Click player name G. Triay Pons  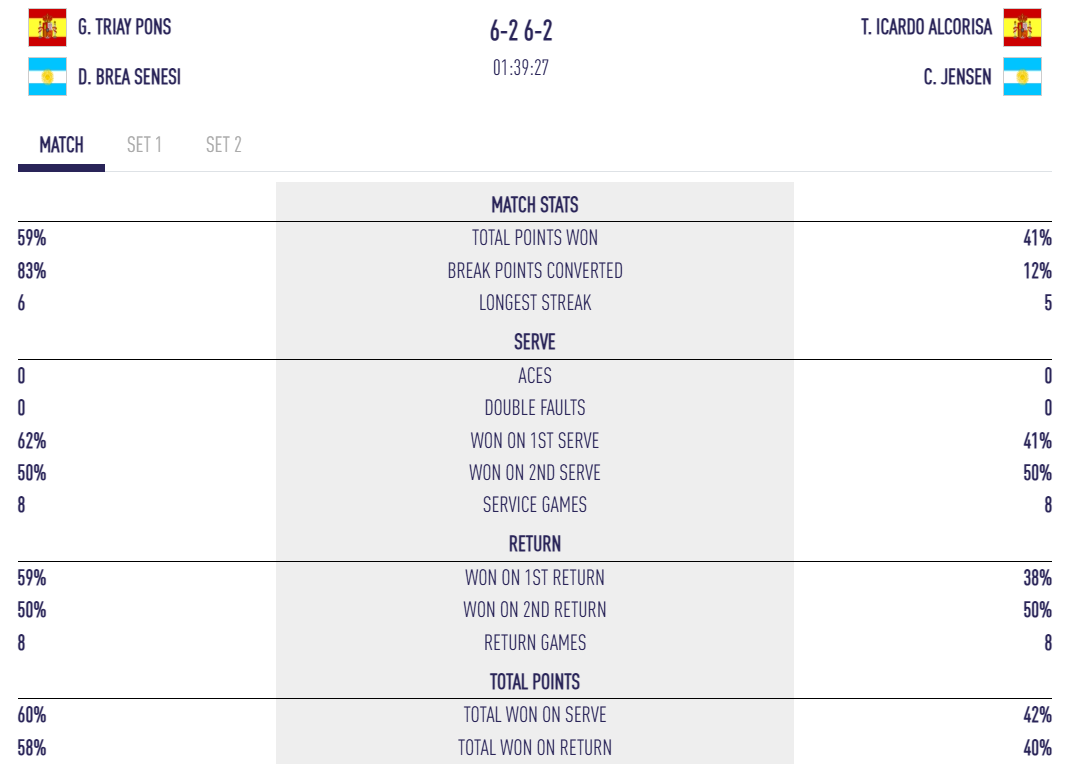(x=124, y=28)
